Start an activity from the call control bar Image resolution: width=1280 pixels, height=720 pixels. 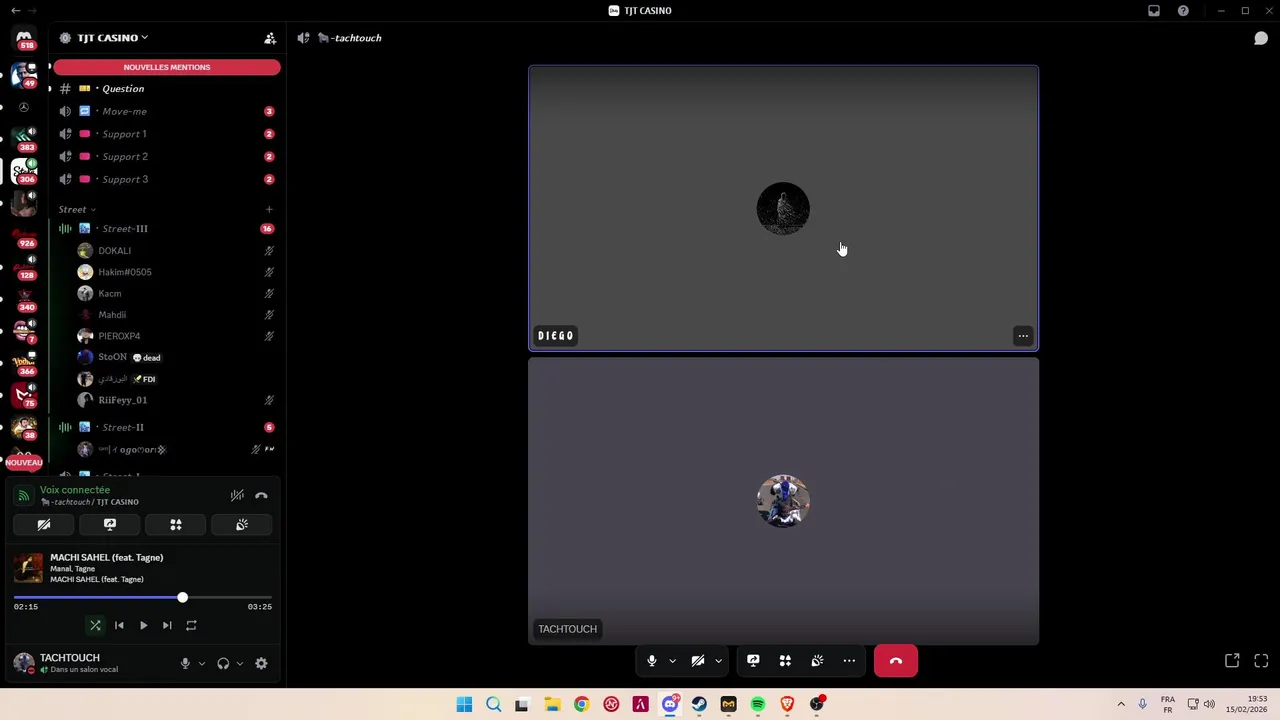coord(785,661)
